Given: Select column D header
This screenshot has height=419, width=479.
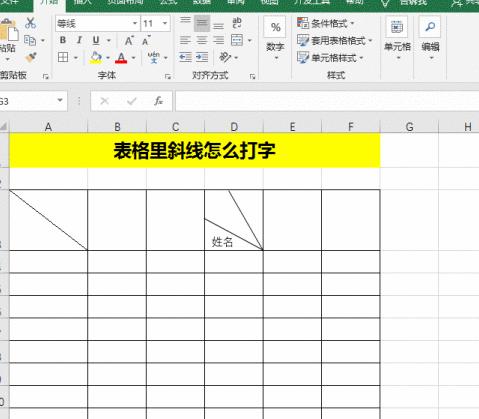Looking at the screenshot, I should tap(234, 127).
